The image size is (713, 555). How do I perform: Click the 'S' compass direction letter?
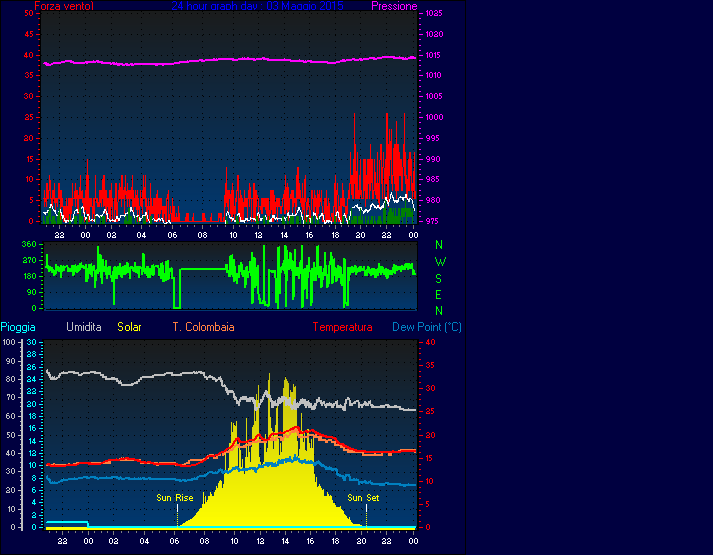[438, 279]
